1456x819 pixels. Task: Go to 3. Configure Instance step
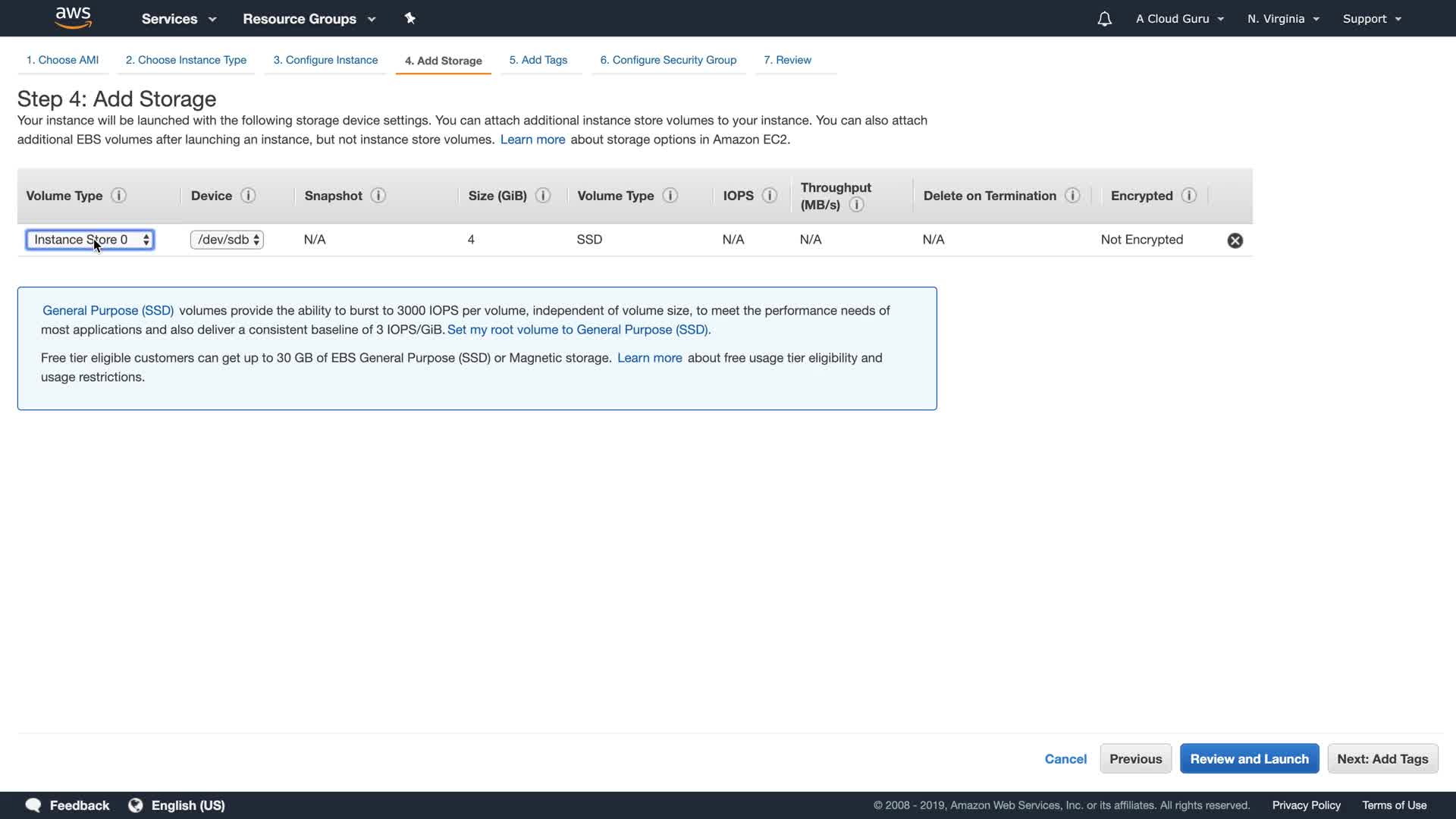pos(325,60)
